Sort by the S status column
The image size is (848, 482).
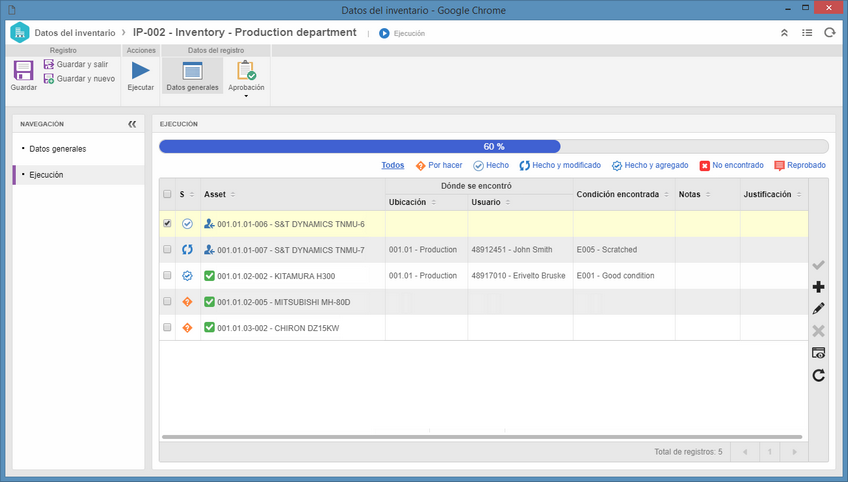tap(187, 194)
